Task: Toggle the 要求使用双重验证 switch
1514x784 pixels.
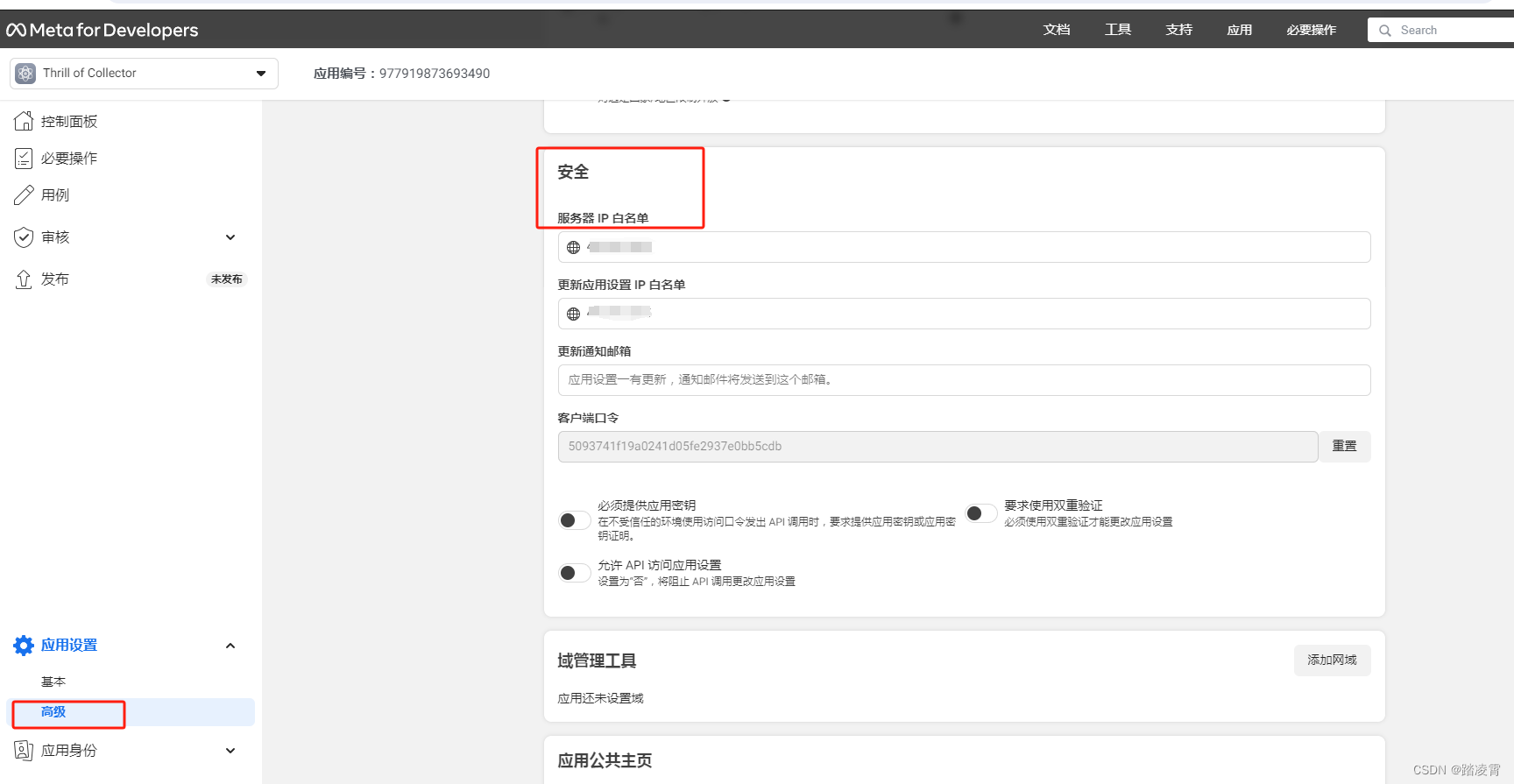Action: (981, 513)
